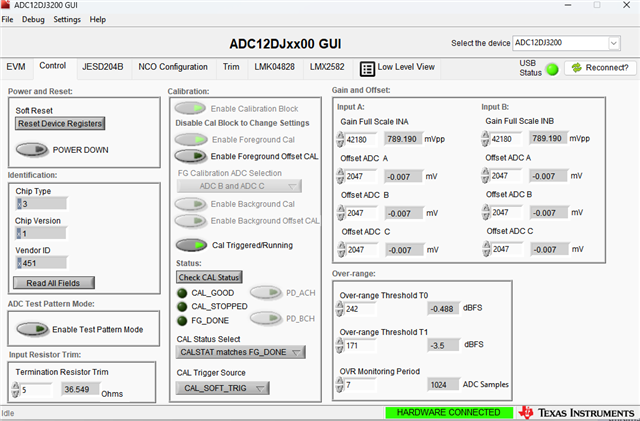Toggle Enable Foreground Cal switch
Viewport: 640px width, 421px height.
point(191,140)
